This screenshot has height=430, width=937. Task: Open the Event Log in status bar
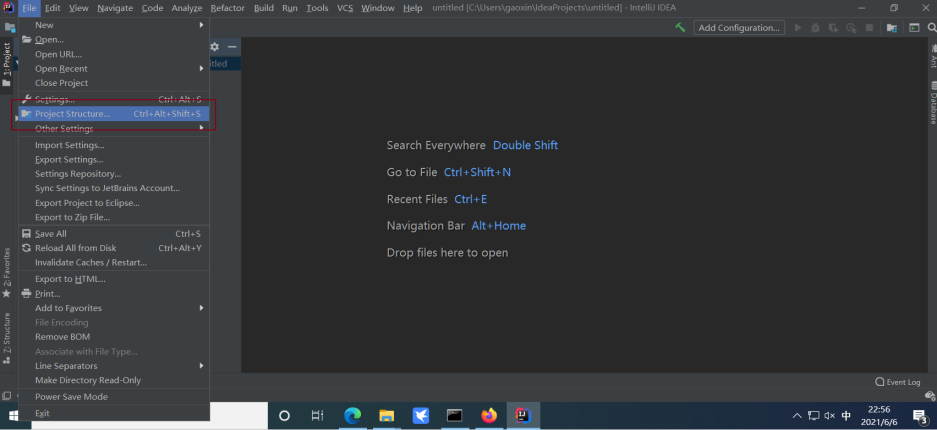897,382
